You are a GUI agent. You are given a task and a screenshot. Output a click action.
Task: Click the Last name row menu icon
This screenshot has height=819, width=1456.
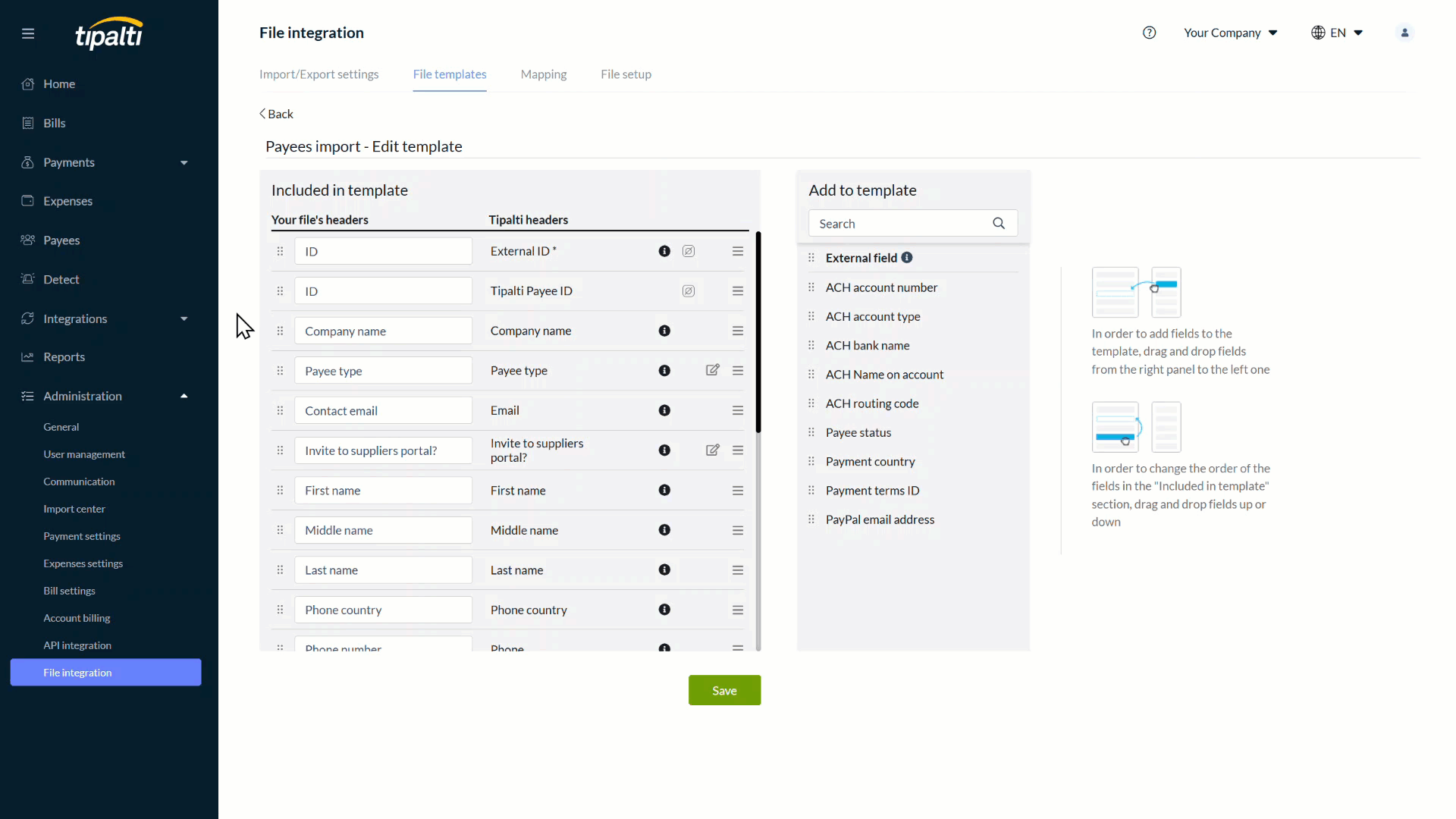(738, 570)
